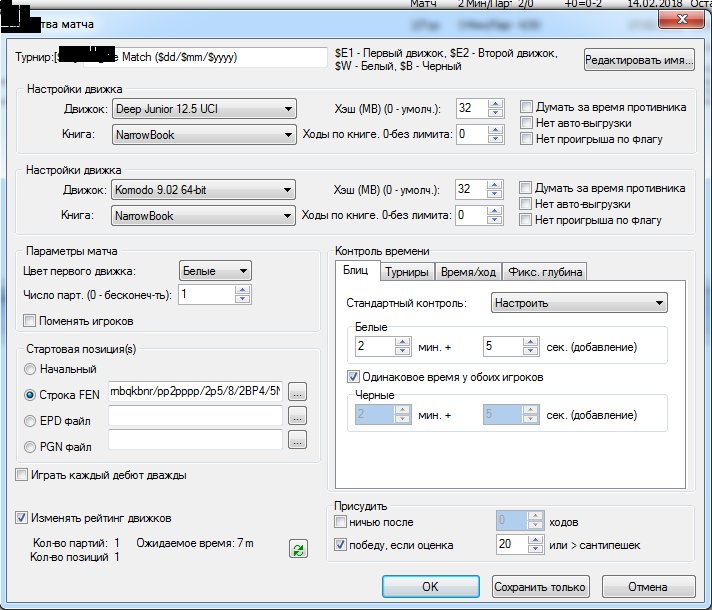The image size is (712, 610).
Task: Open Стандартный контроль dropdown showing Настроить
Action: point(659,303)
